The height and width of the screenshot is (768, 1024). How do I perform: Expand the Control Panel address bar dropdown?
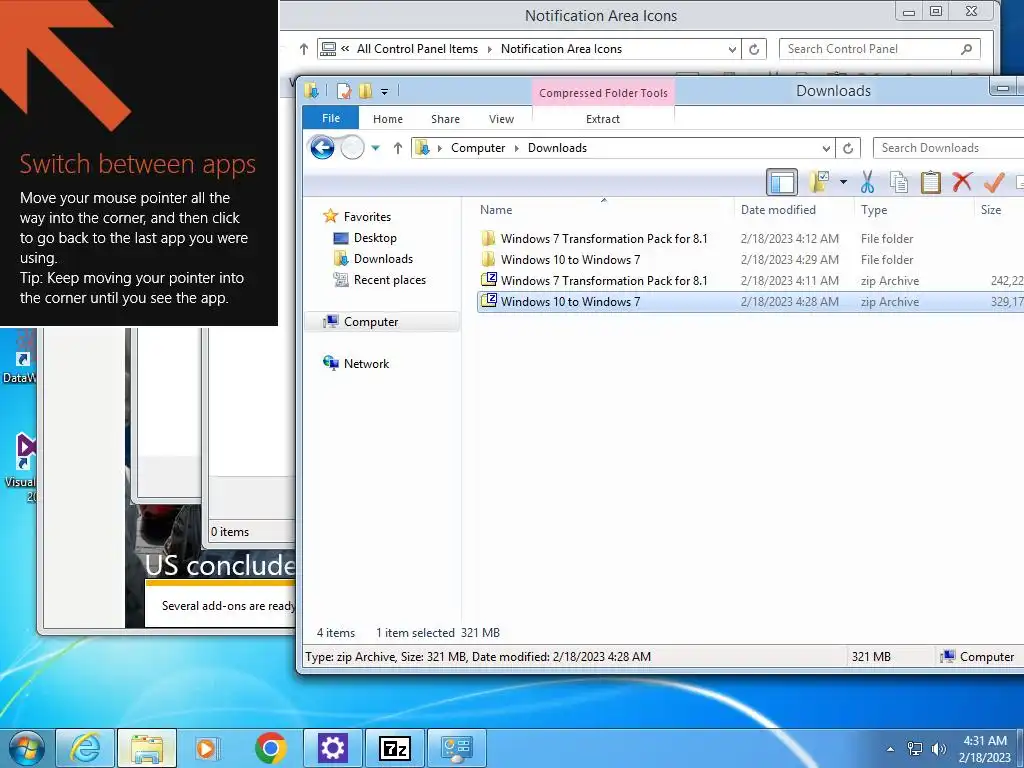(x=732, y=49)
